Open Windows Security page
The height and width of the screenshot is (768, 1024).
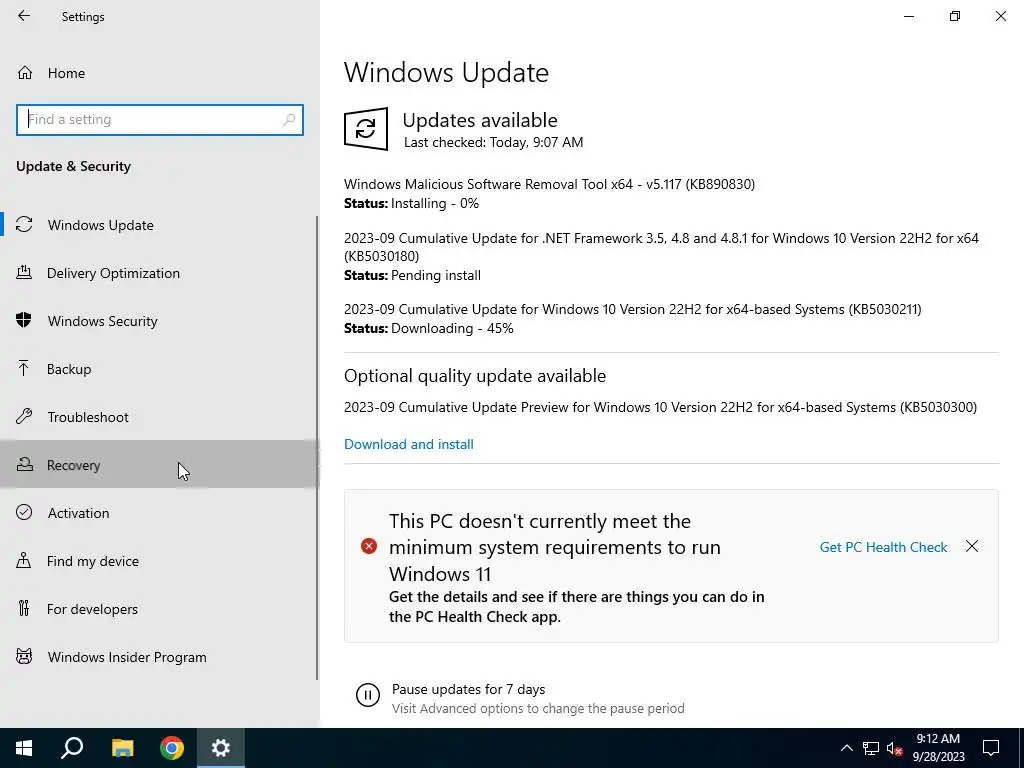[103, 321]
